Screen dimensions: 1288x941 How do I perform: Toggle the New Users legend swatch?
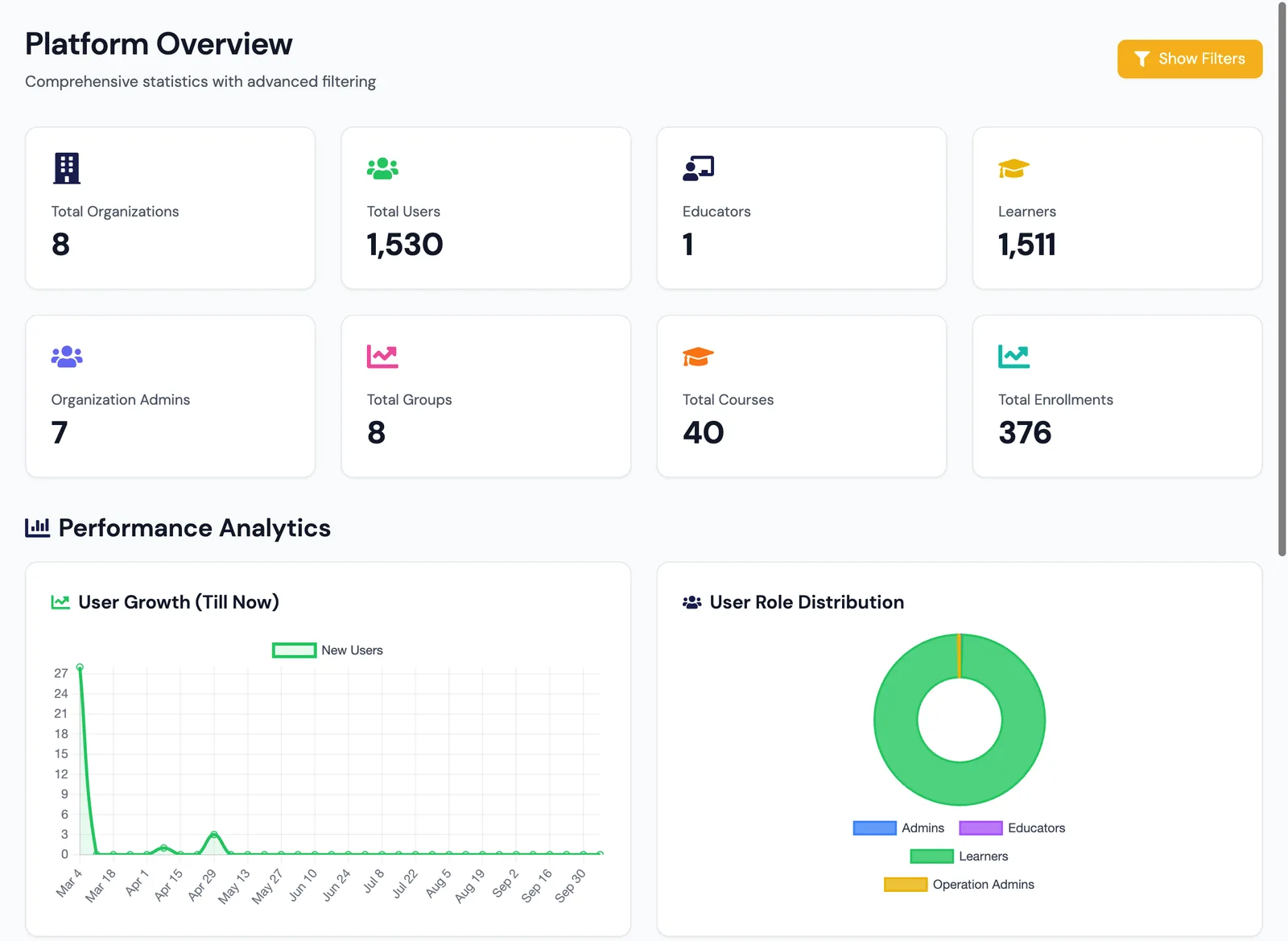tap(294, 650)
